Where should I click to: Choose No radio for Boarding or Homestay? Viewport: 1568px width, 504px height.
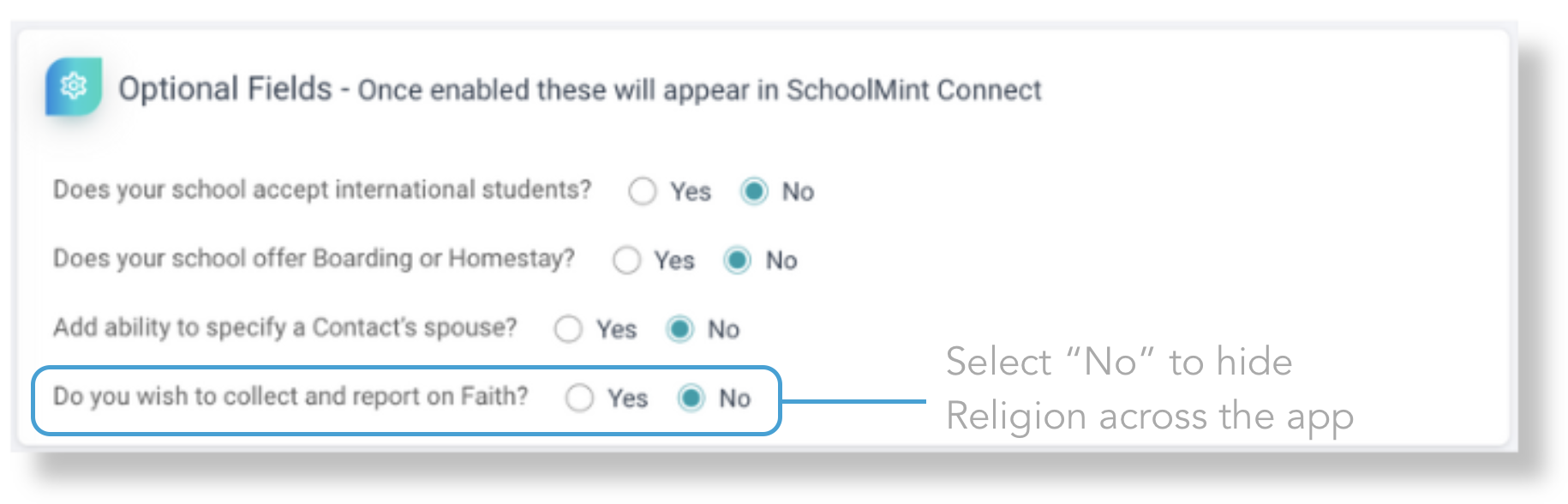(x=738, y=260)
